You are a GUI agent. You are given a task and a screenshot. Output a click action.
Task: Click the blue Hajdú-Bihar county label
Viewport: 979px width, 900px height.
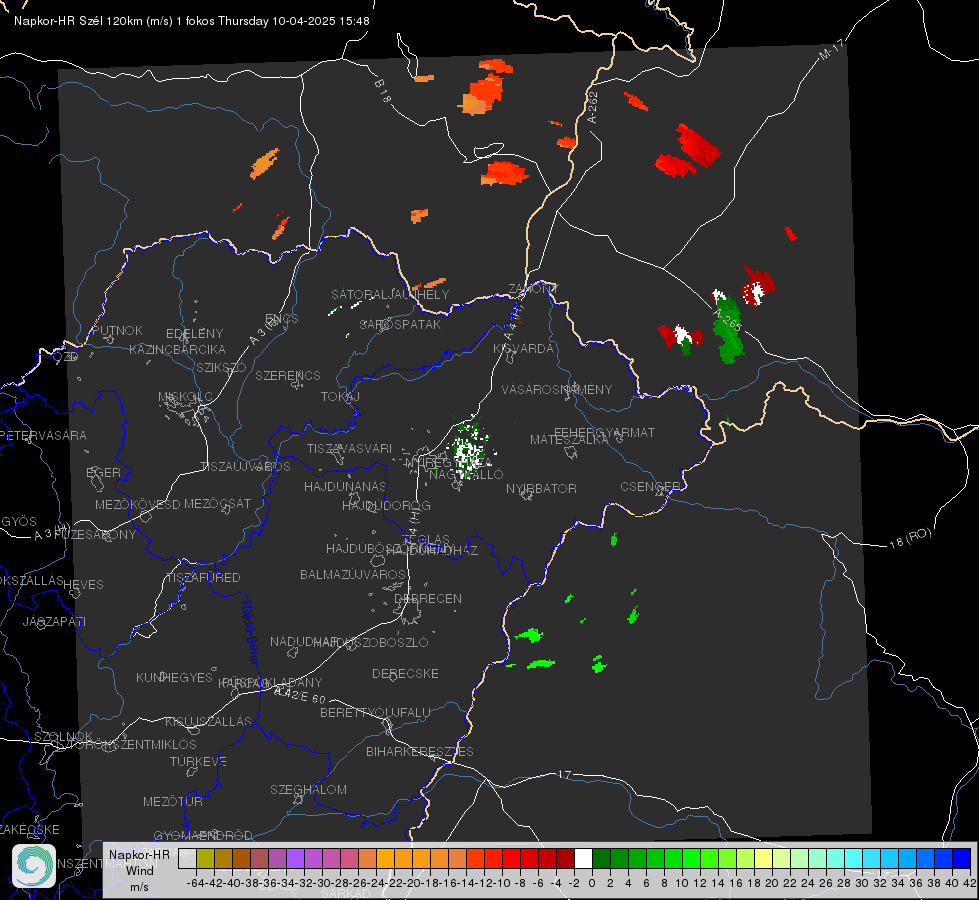pyautogui.click(x=249, y=632)
